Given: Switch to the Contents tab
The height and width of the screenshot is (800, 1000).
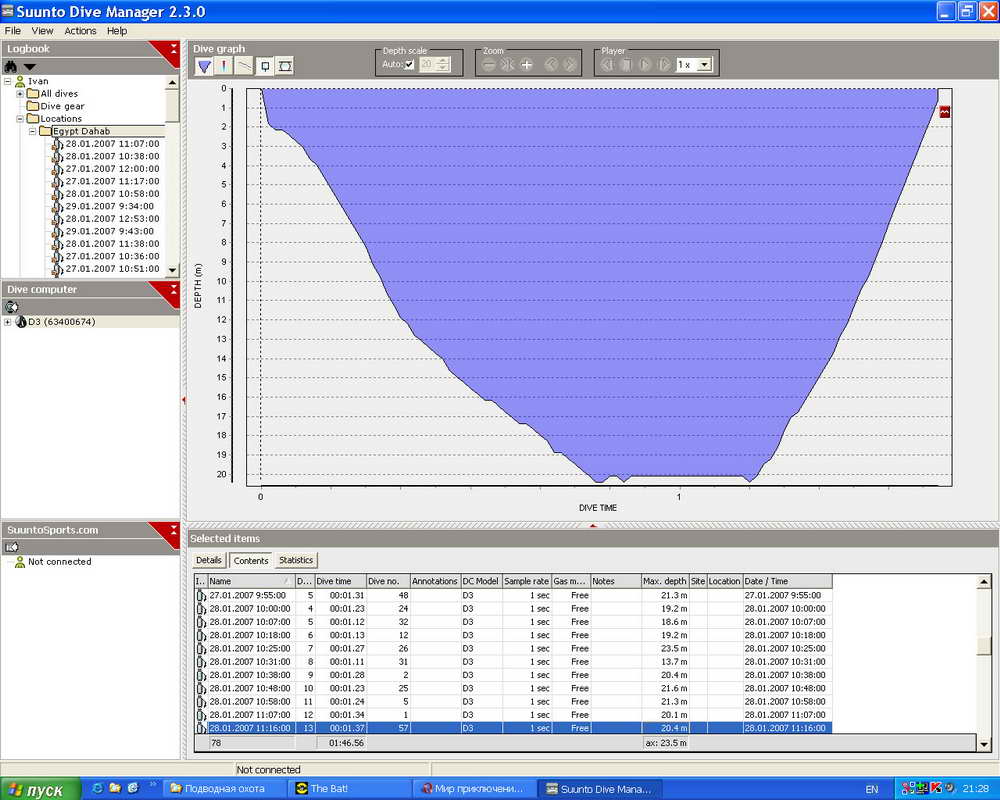Looking at the screenshot, I should (x=251, y=560).
